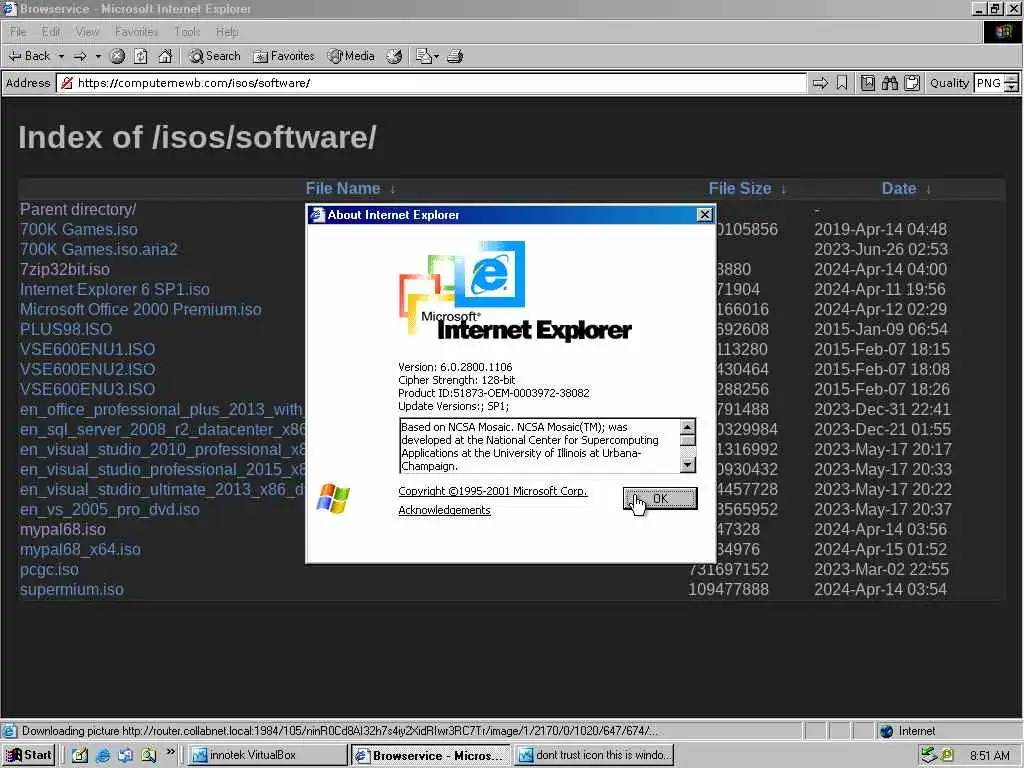Screen dimensions: 1024x768
Task: Go to the Home page icon
Action: point(165,56)
